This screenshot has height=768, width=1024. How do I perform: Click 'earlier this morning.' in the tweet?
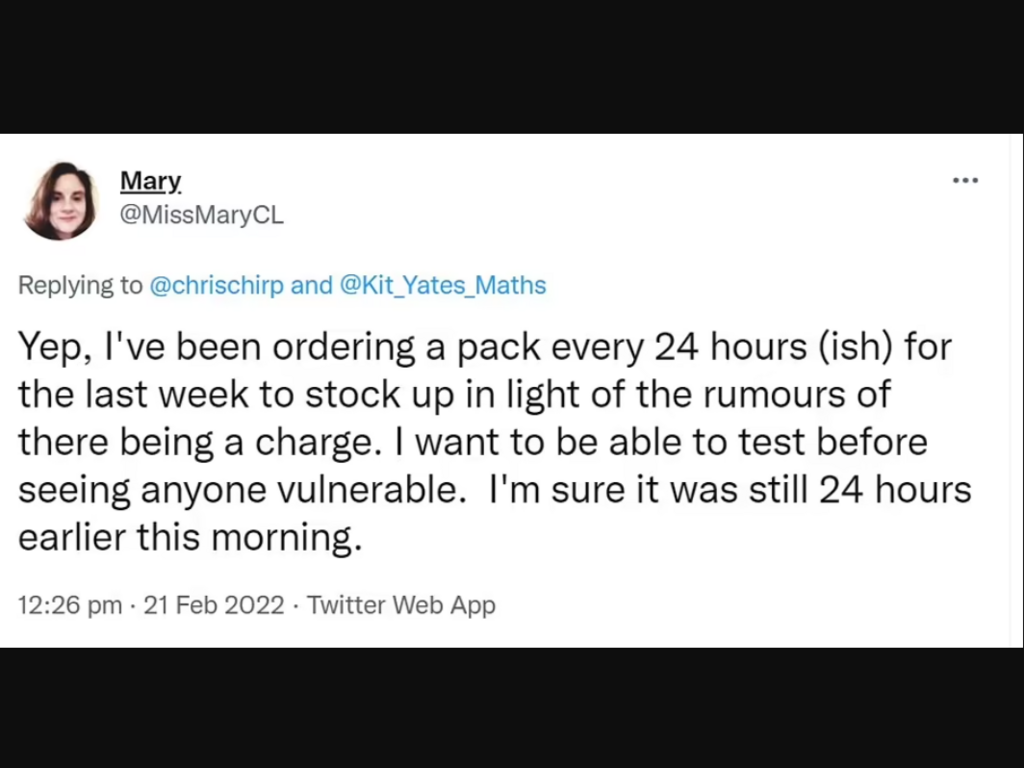click(190, 537)
